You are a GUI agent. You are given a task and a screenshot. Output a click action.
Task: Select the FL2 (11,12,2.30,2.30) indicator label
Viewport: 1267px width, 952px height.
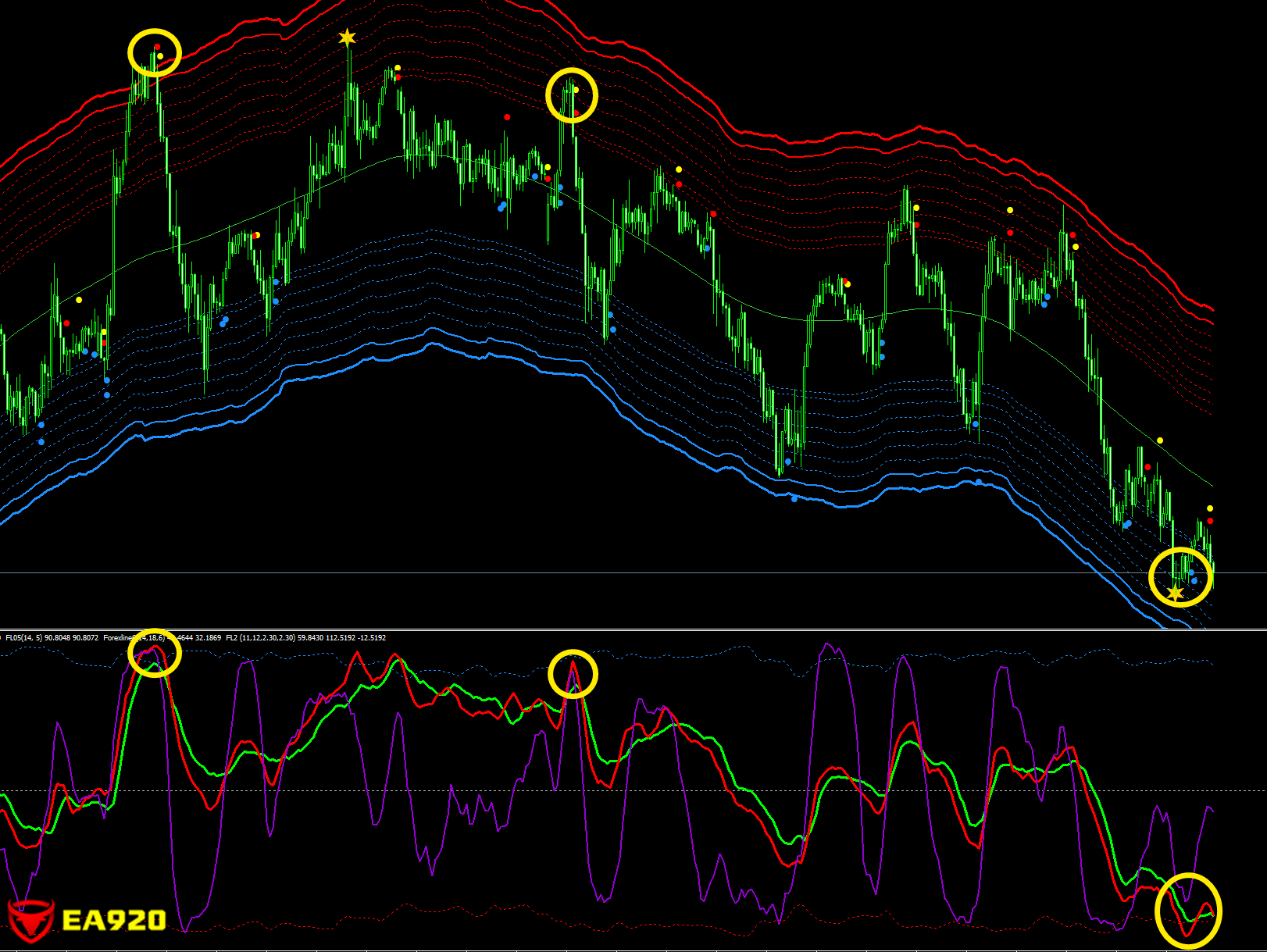[x=305, y=638]
